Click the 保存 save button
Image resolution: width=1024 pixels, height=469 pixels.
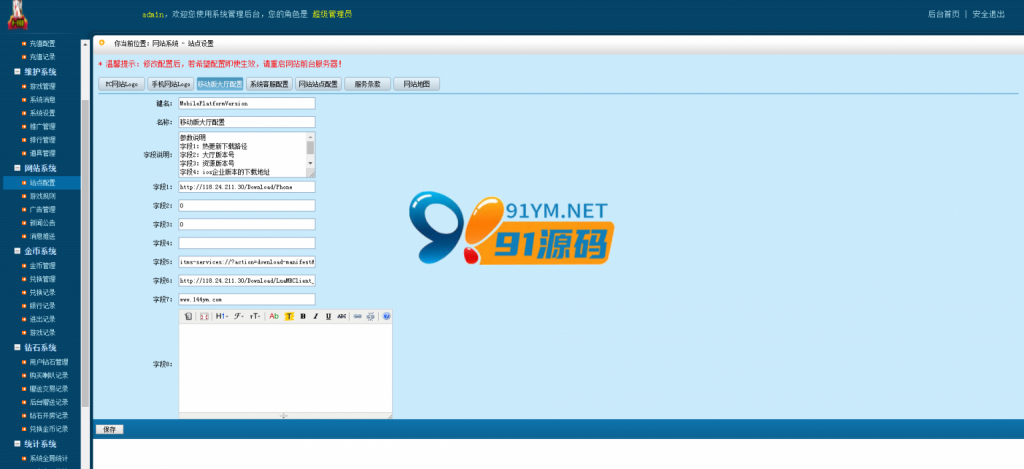point(109,430)
